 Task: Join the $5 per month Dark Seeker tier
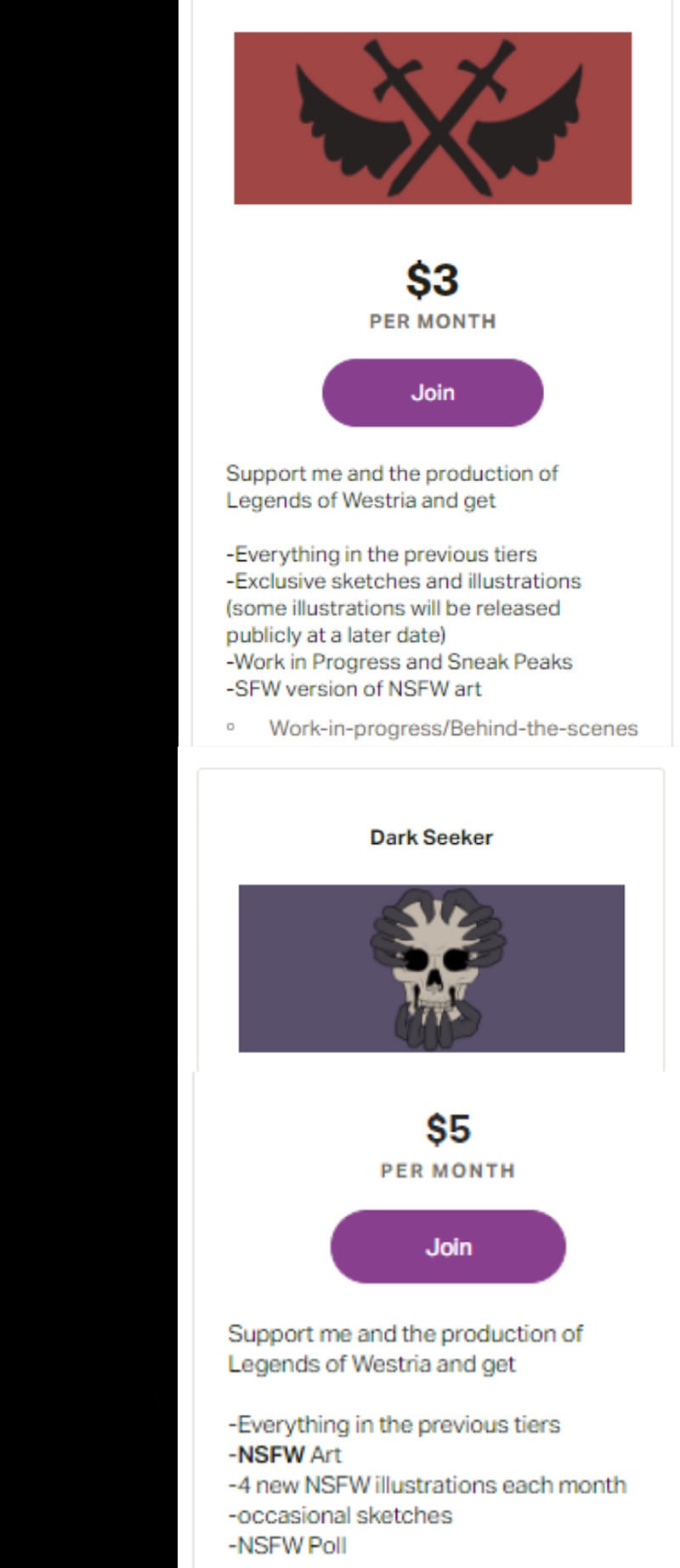(x=447, y=1247)
